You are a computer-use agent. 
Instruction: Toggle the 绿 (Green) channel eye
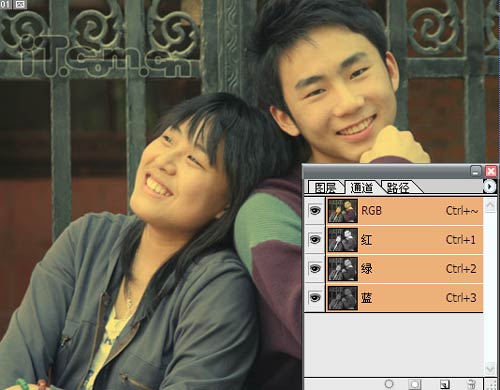315,269
